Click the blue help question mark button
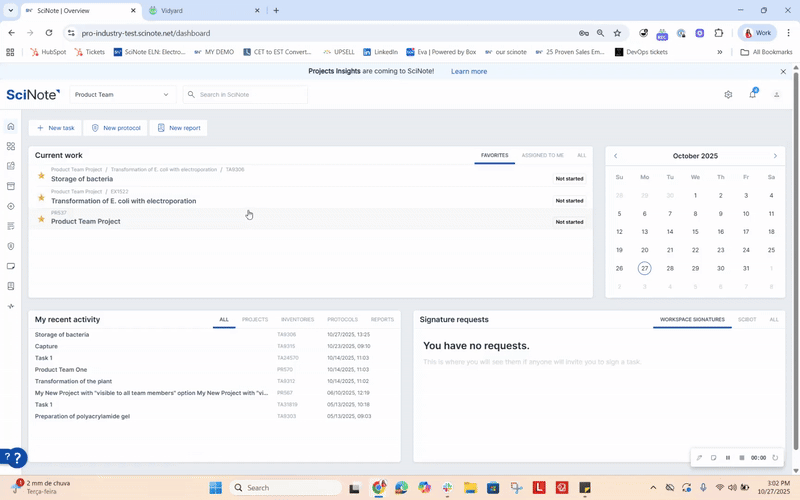The width and height of the screenshot is (800, 500). click(13, 458)
